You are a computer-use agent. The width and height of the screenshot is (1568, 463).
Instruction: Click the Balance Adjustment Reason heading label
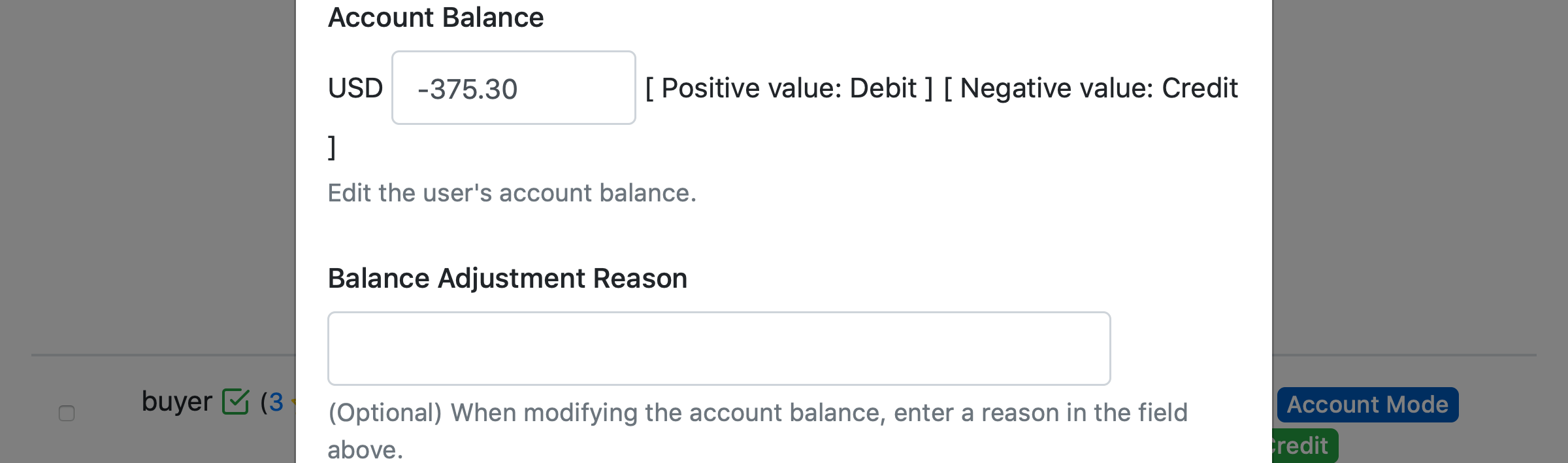508,279
